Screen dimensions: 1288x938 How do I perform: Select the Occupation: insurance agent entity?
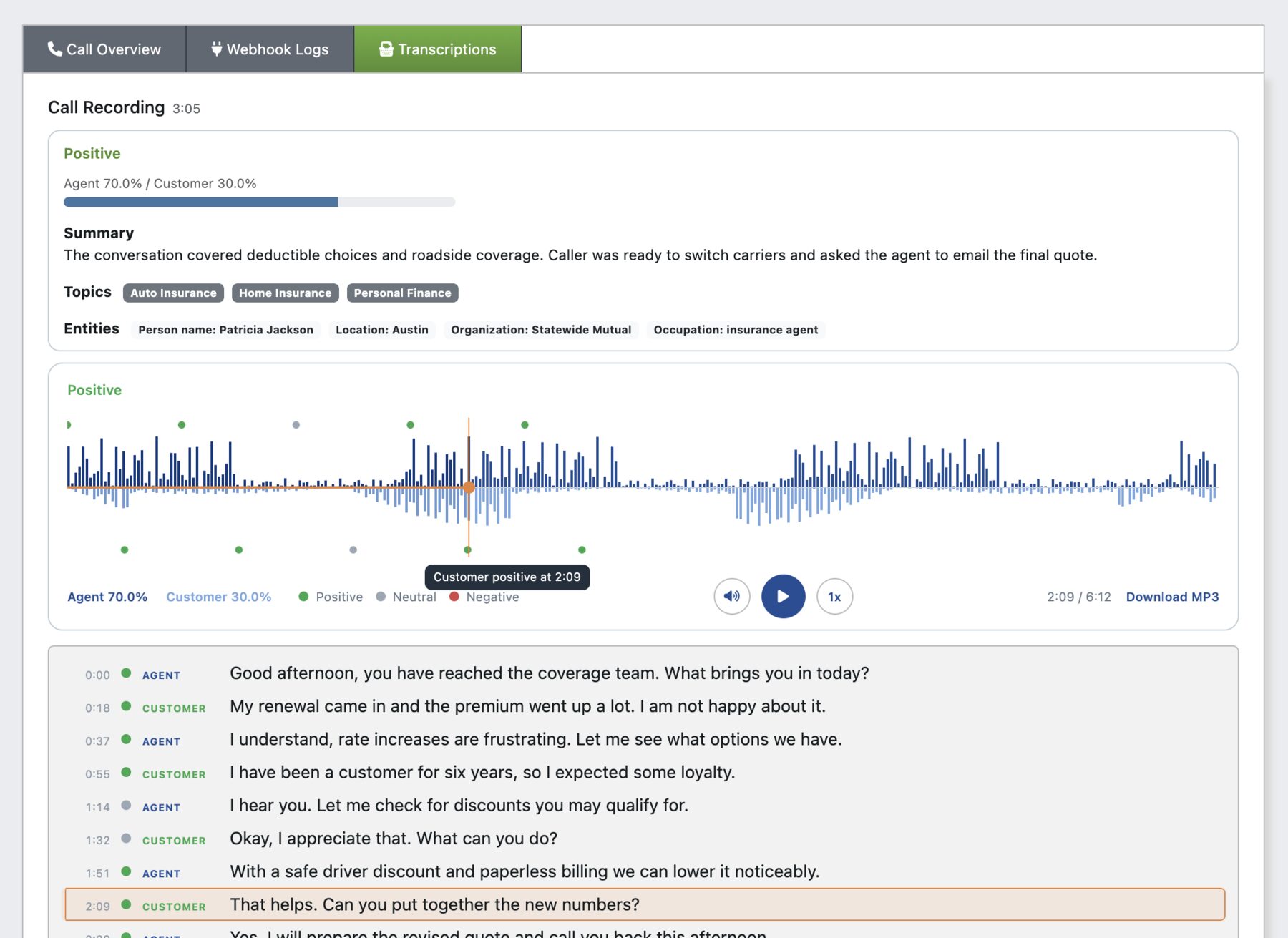pos(736,330)
